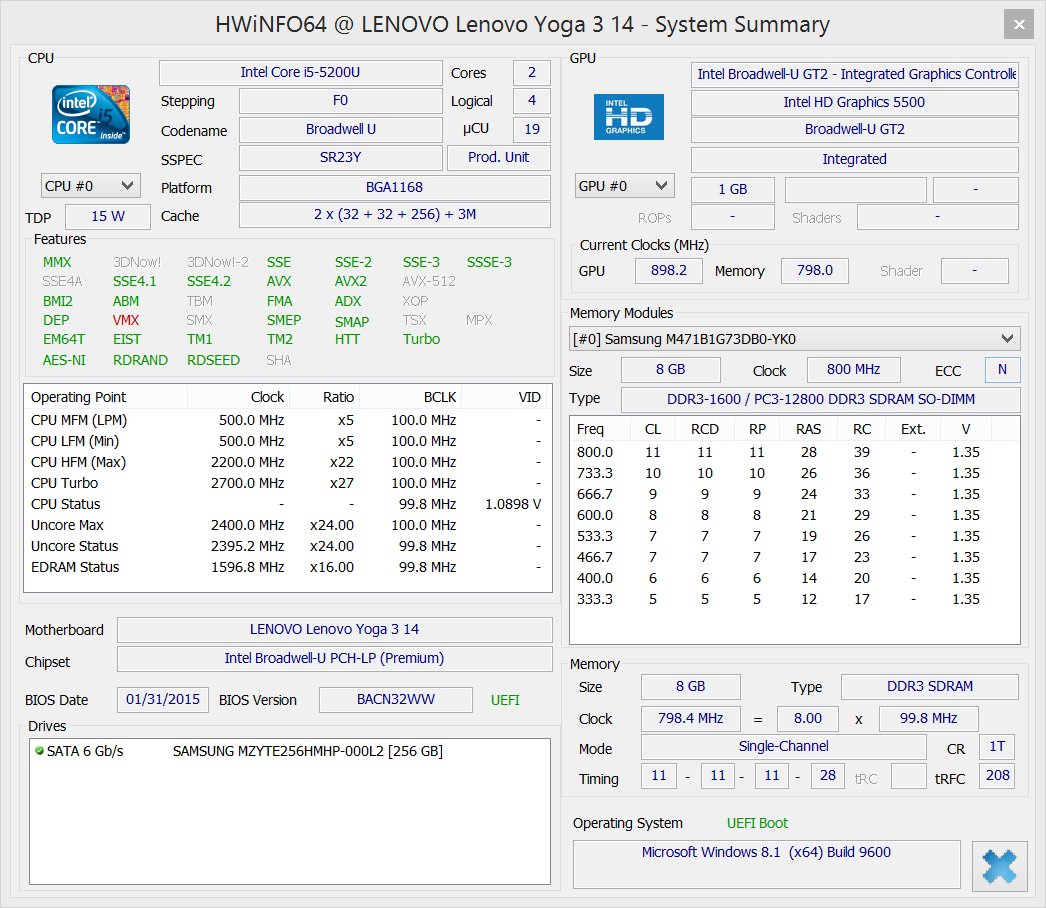Click the DDR3 SDRAM memory type field
This screenshot has width=1046, height=908.
click(x=929, y=687)
